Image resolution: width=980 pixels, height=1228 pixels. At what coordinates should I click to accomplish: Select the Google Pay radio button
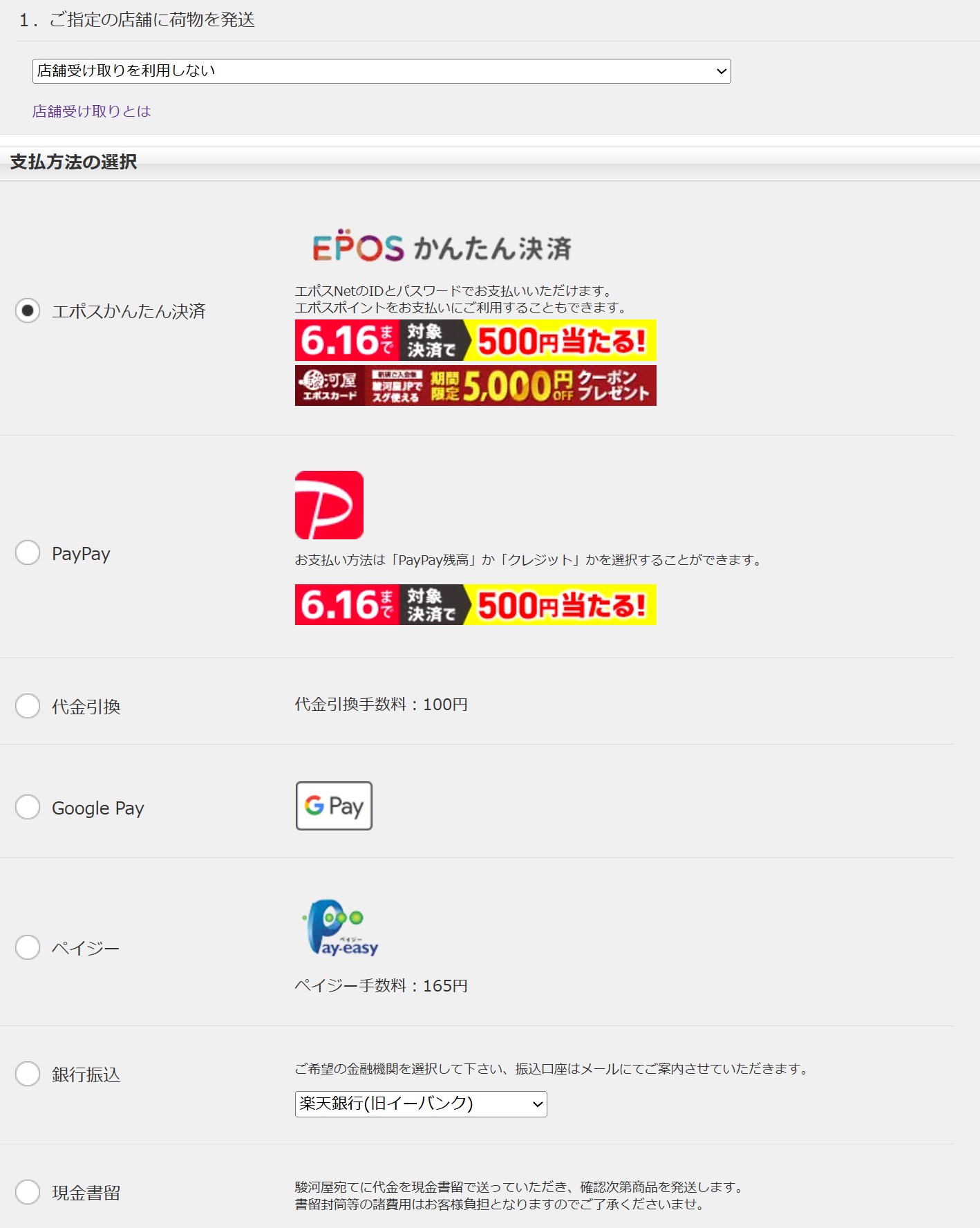[28, 807]
